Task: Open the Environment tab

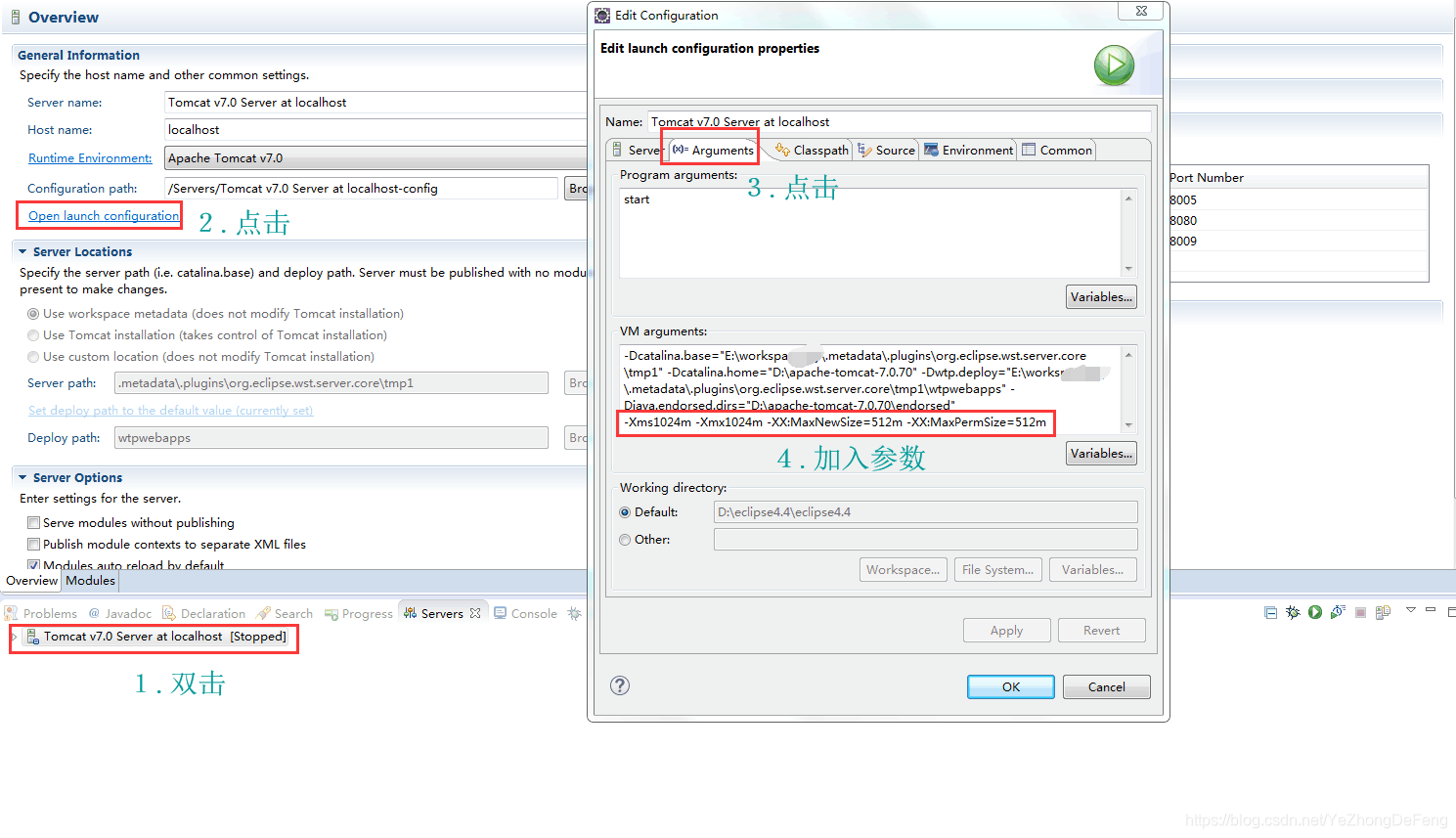Action: click(969, 150)
